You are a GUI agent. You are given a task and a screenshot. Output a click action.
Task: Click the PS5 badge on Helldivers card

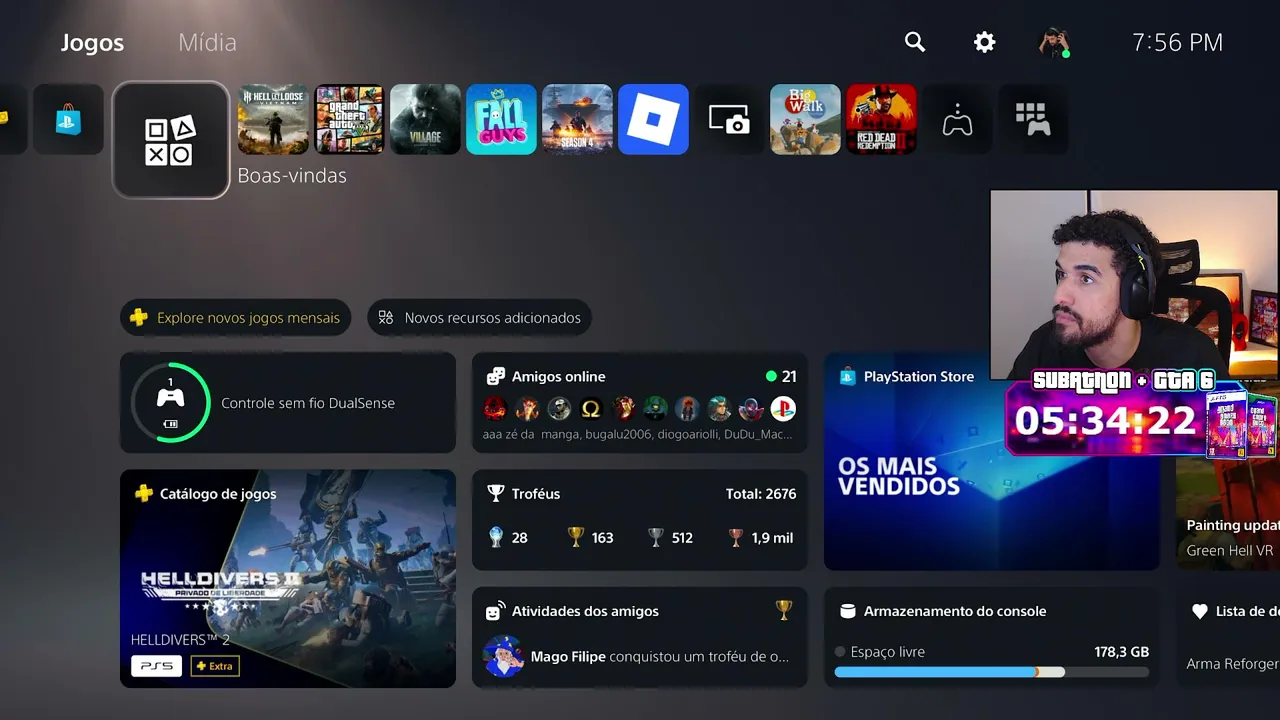point(156,666)
